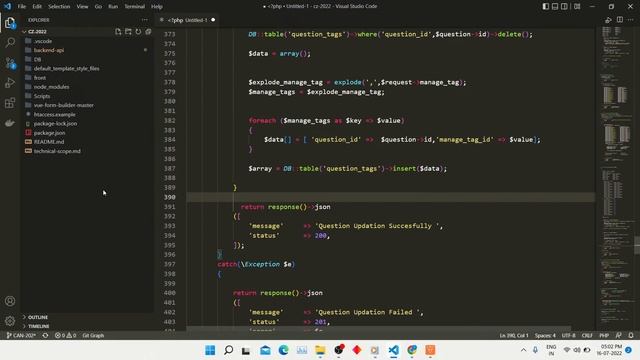Open the File menu
The width and height of the screenshot is (640, 360).
22,7
